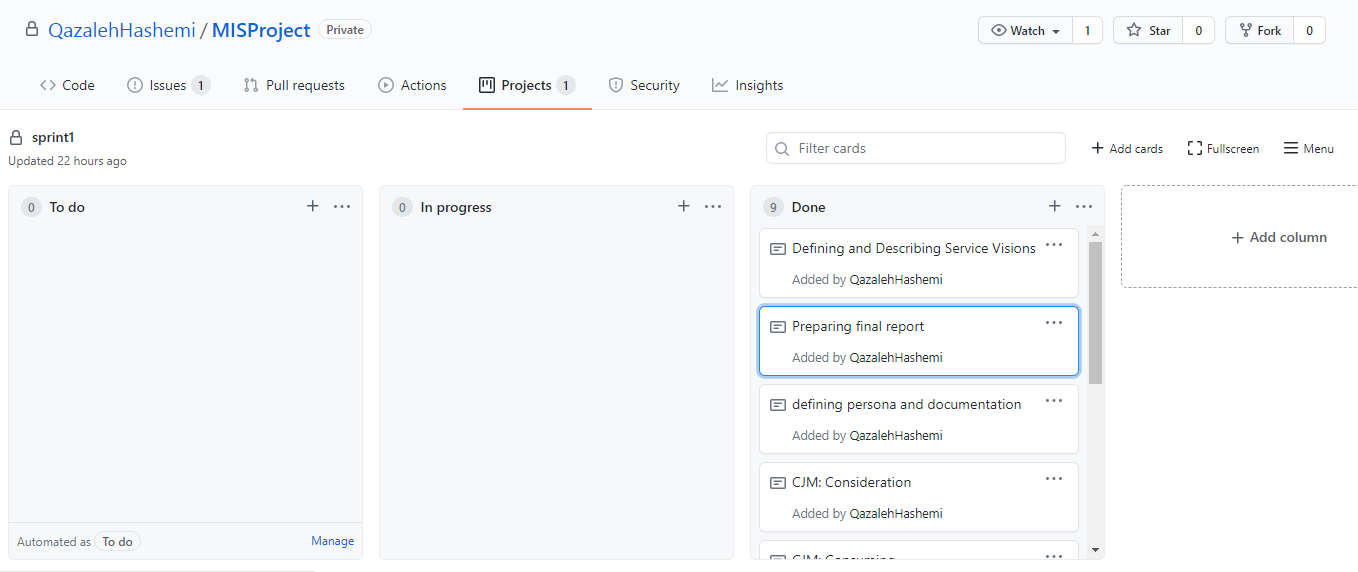Open the Insights tab
Image resolution: width=1358 pixels, height=572 pixels.
click(747, 85)
